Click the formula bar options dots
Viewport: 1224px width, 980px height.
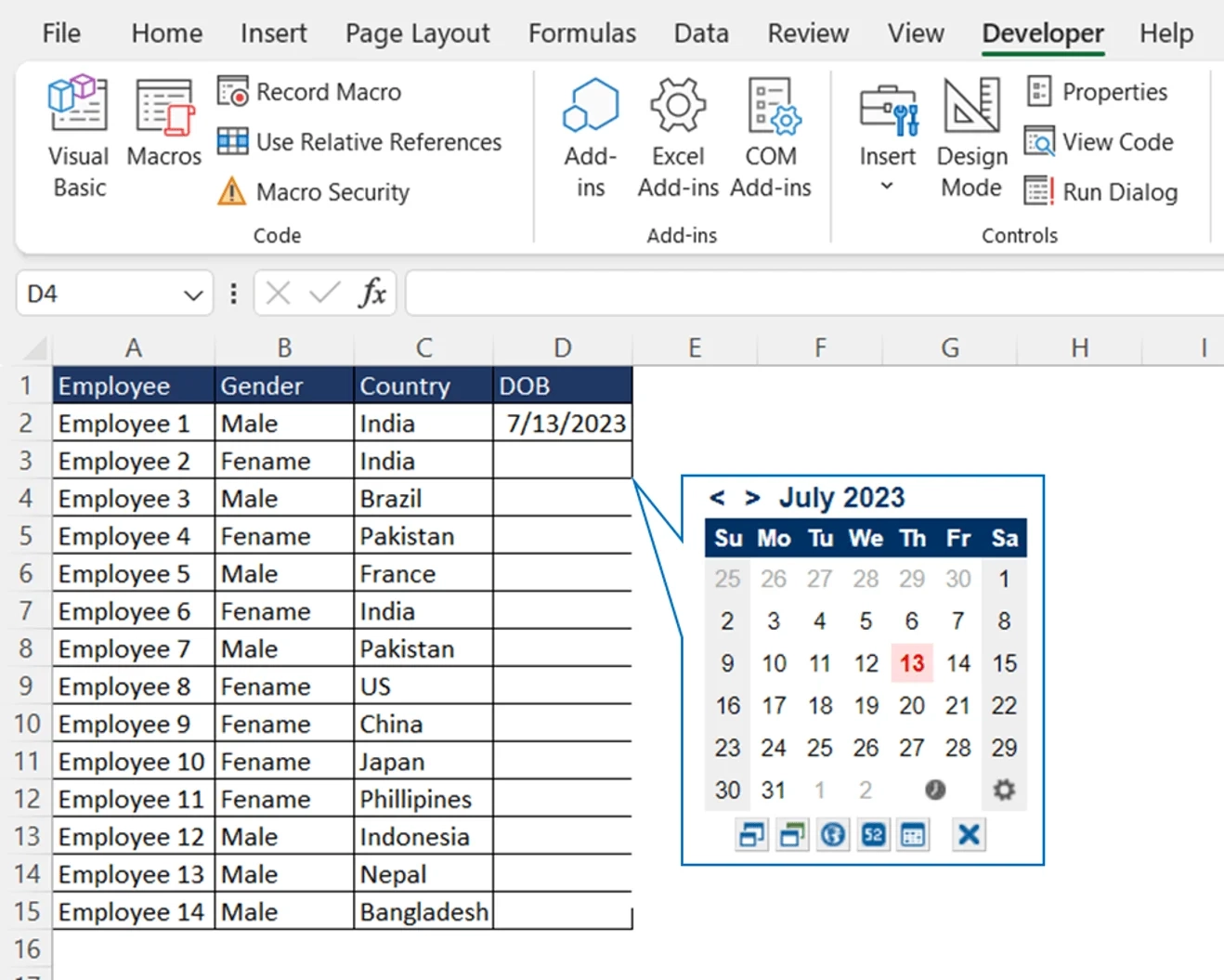[x=233, y=294]
